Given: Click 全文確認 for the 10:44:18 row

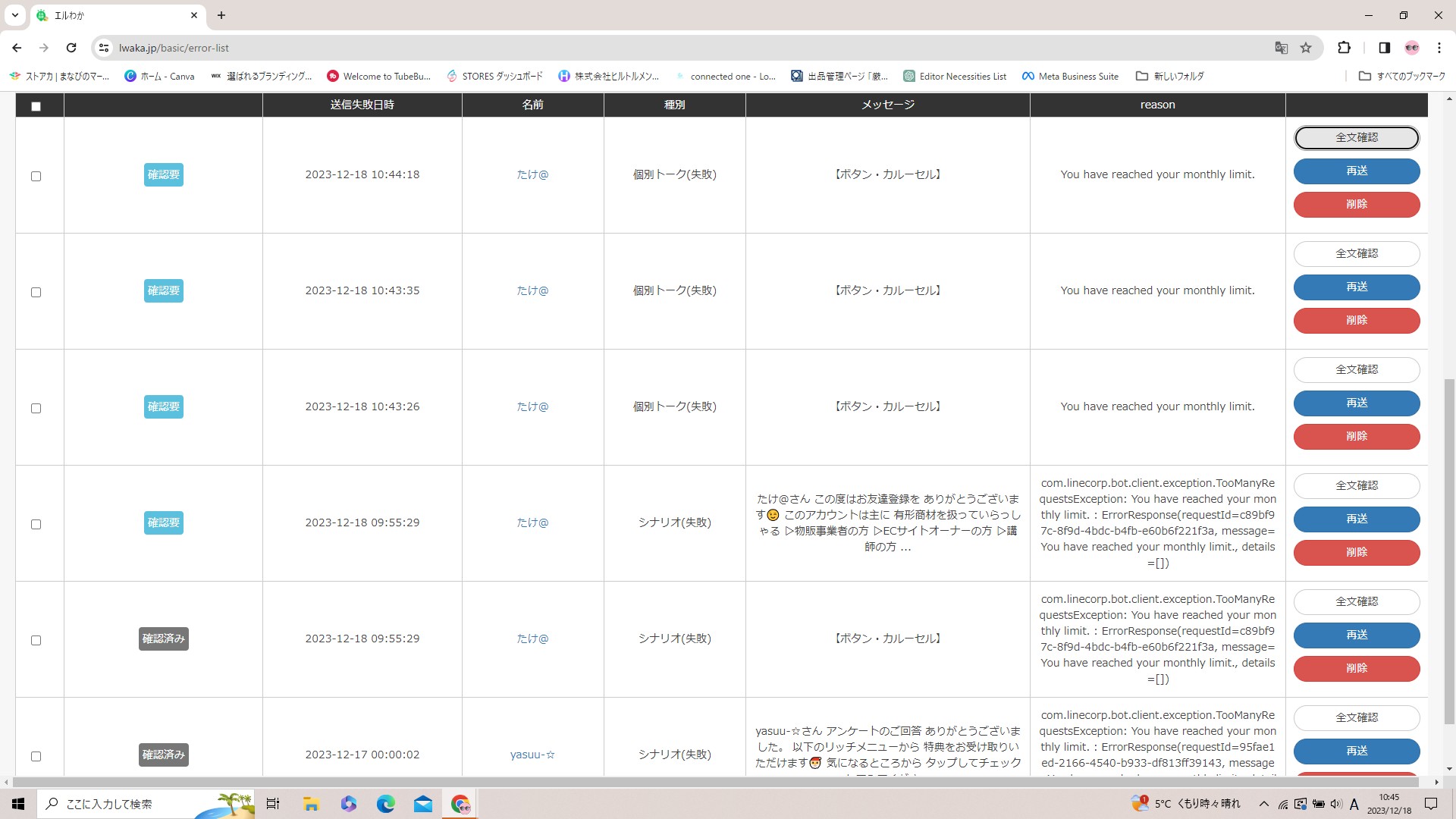Looking at the screenshot, I should click(1356, 138).
